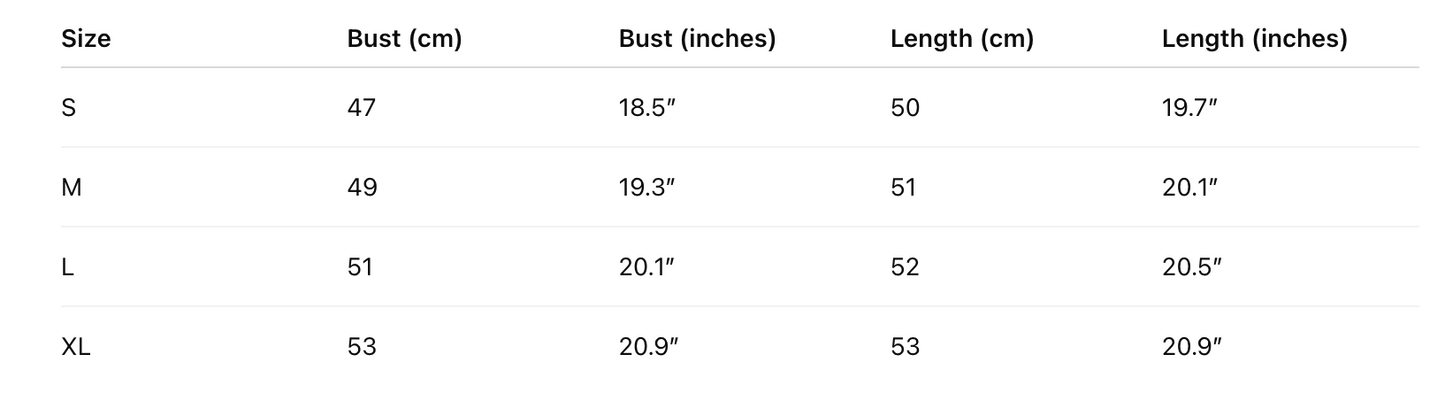Click the M size row label

point(71,187)
